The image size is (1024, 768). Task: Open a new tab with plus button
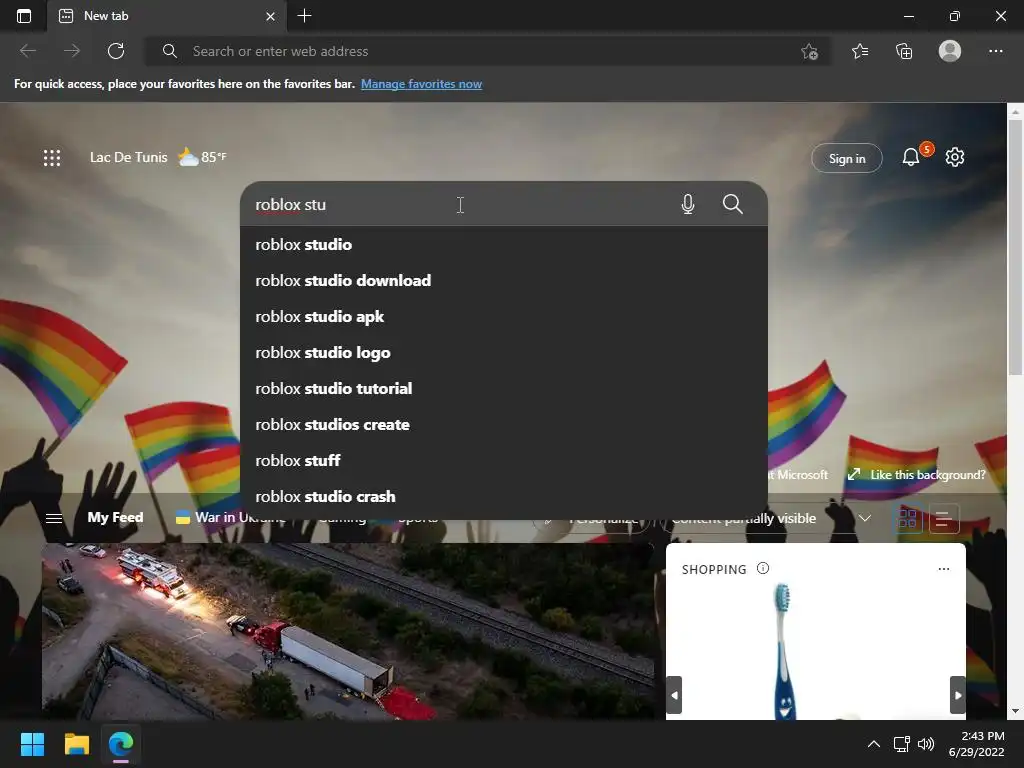coord(304,16)
